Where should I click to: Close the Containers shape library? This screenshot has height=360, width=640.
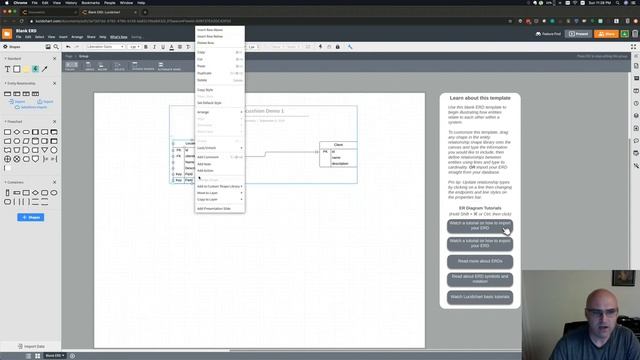[x=55, y=182]
